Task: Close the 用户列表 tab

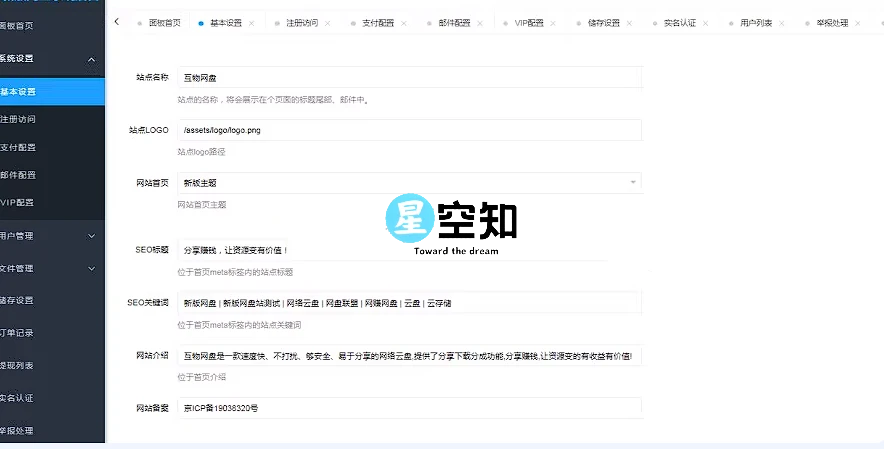Action: pos(781,23)
